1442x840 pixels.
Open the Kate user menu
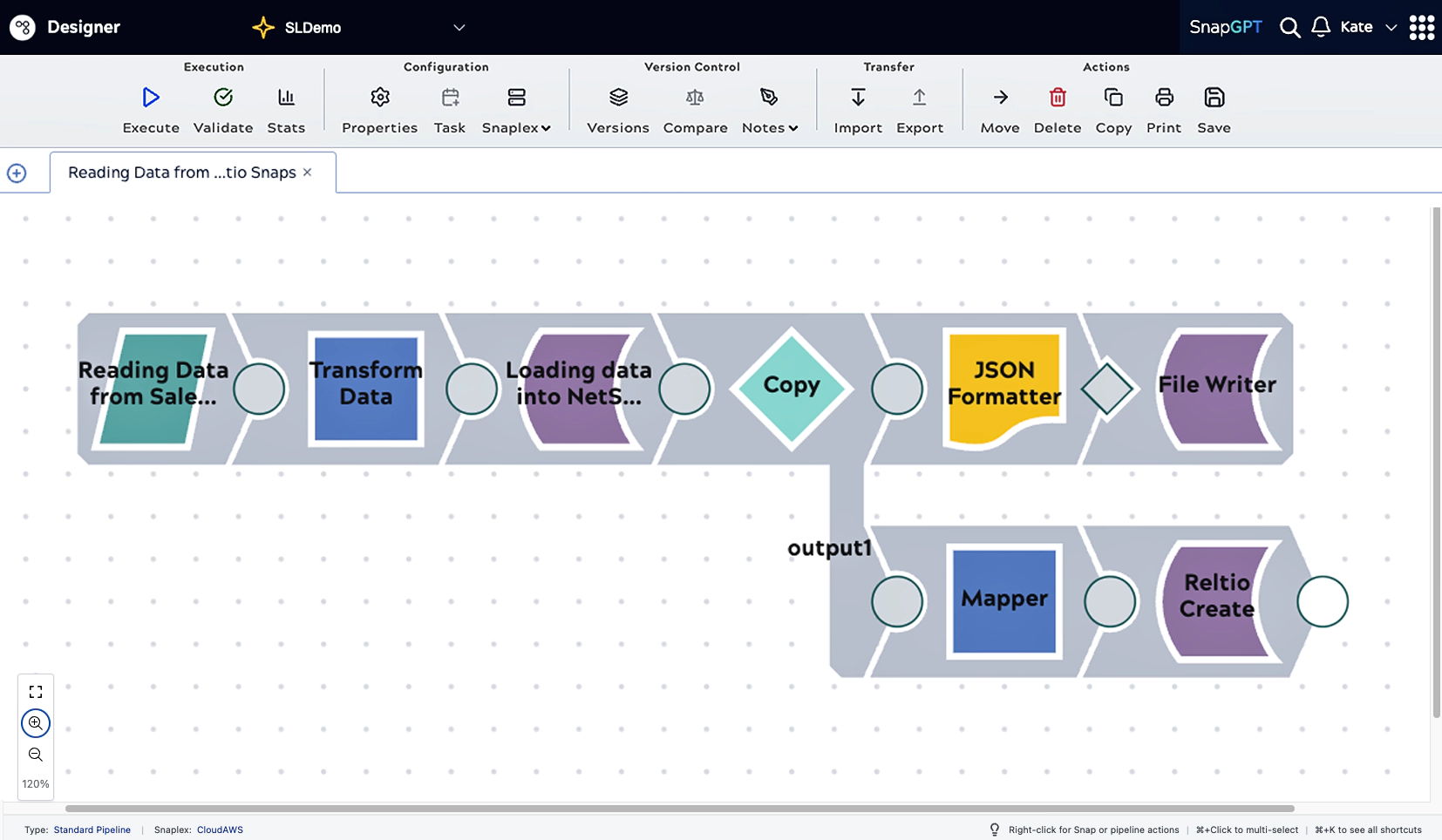[x=1369, y=27]
